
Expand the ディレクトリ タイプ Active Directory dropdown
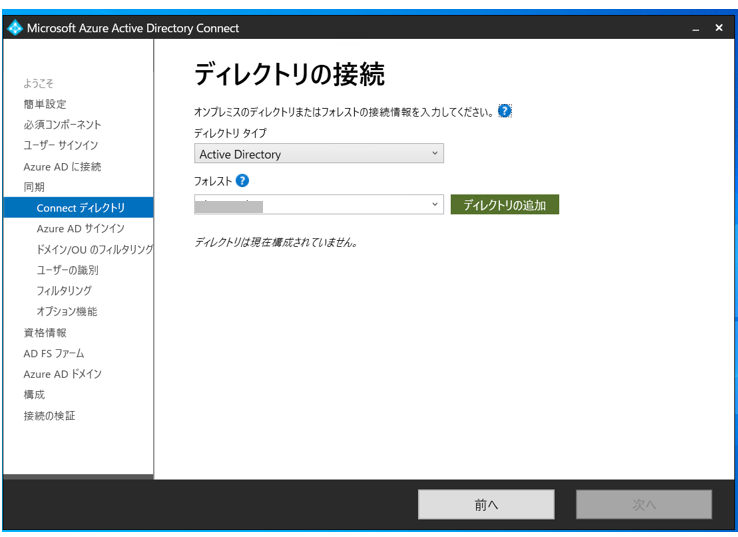(319, 153)
